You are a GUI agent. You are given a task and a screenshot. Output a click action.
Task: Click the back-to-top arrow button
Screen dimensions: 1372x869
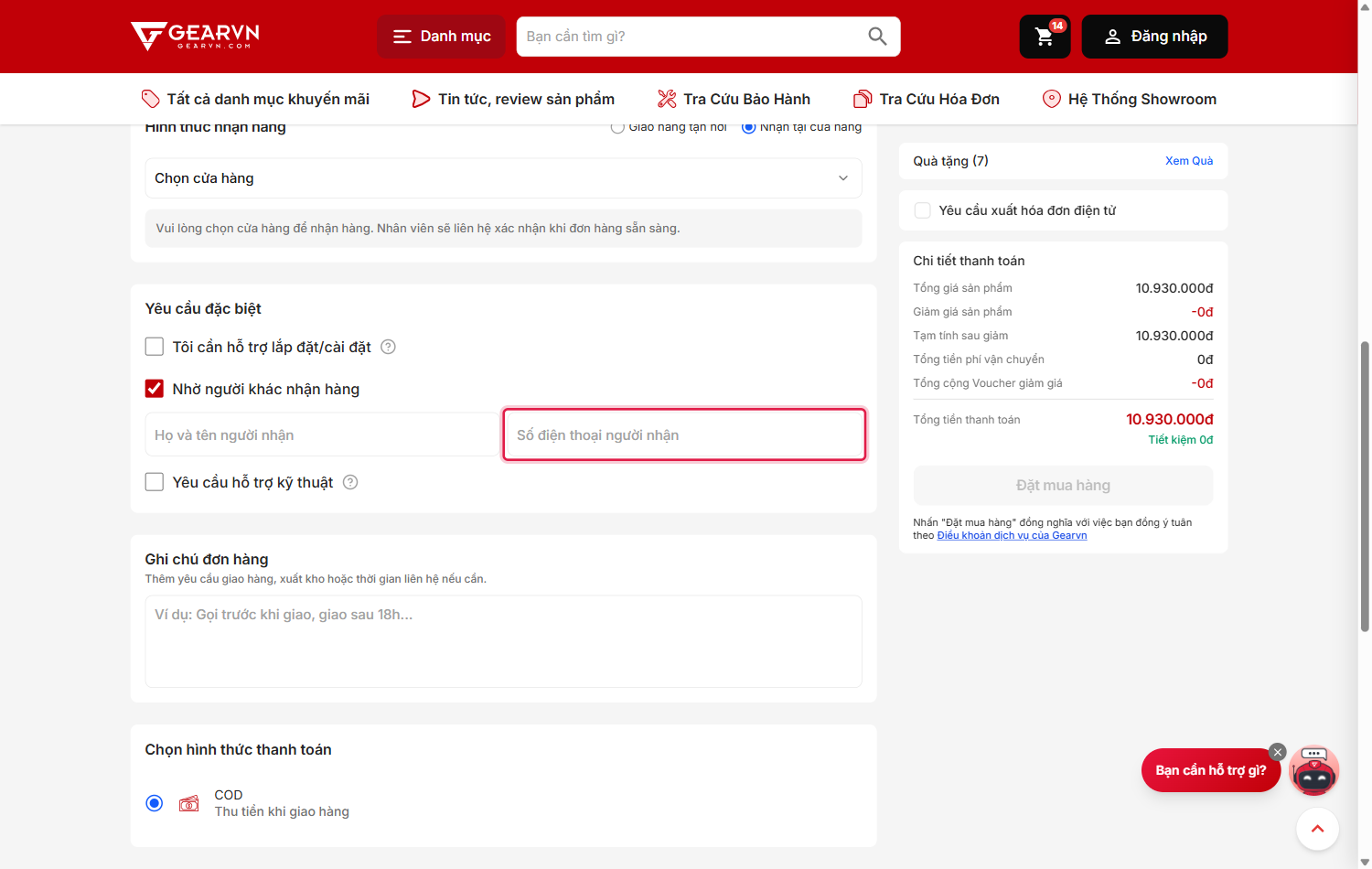click(1317, 829)
